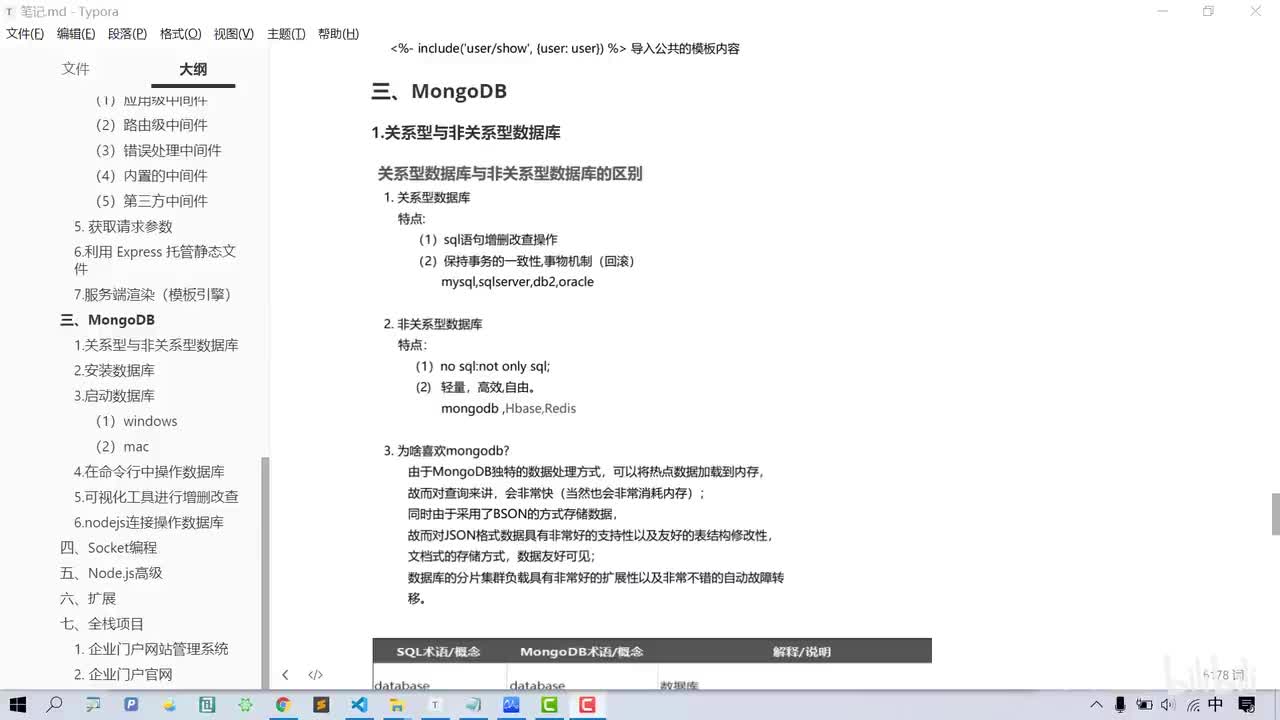
Task: Open 1. 企业门户网站管理系统 outline entry
Action: [151, 649]
